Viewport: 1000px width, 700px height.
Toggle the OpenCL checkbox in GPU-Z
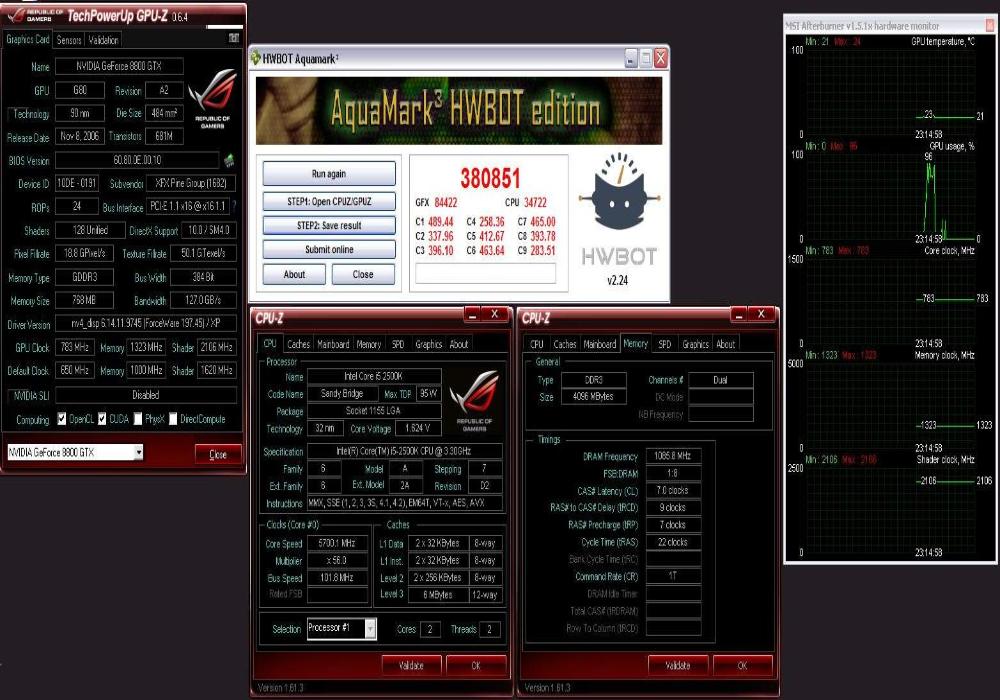coord(62,419)
